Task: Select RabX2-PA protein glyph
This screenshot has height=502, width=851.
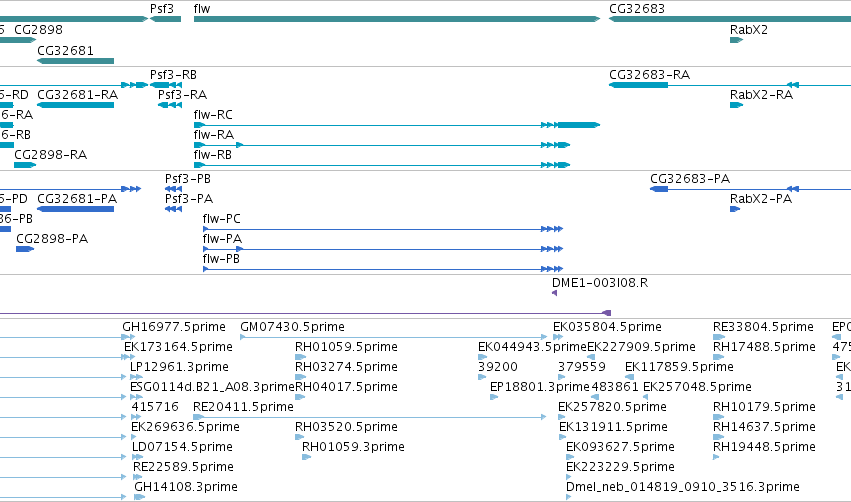Action: pos(735,209)
